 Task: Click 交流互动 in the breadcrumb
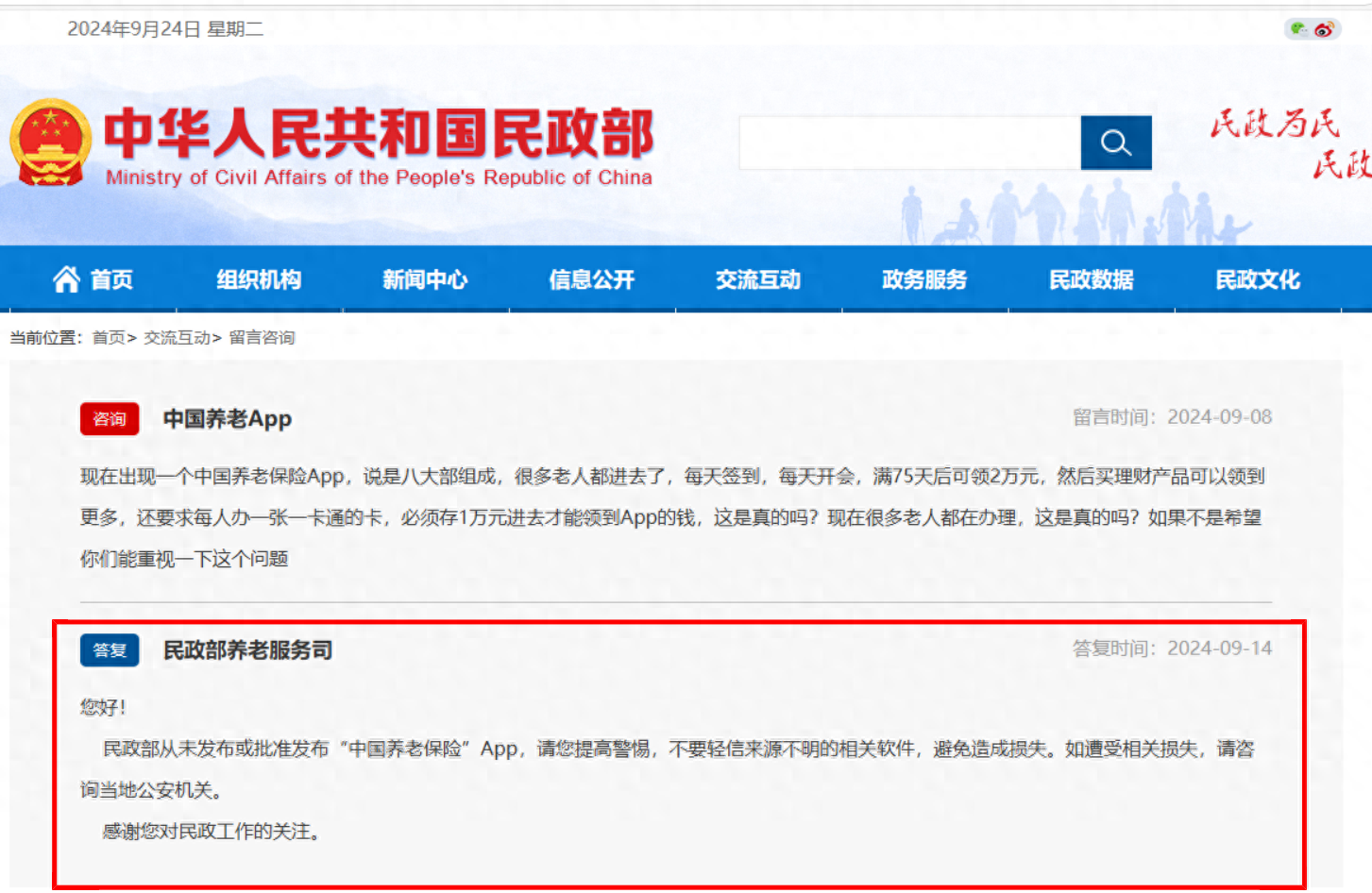click(177, 338)
